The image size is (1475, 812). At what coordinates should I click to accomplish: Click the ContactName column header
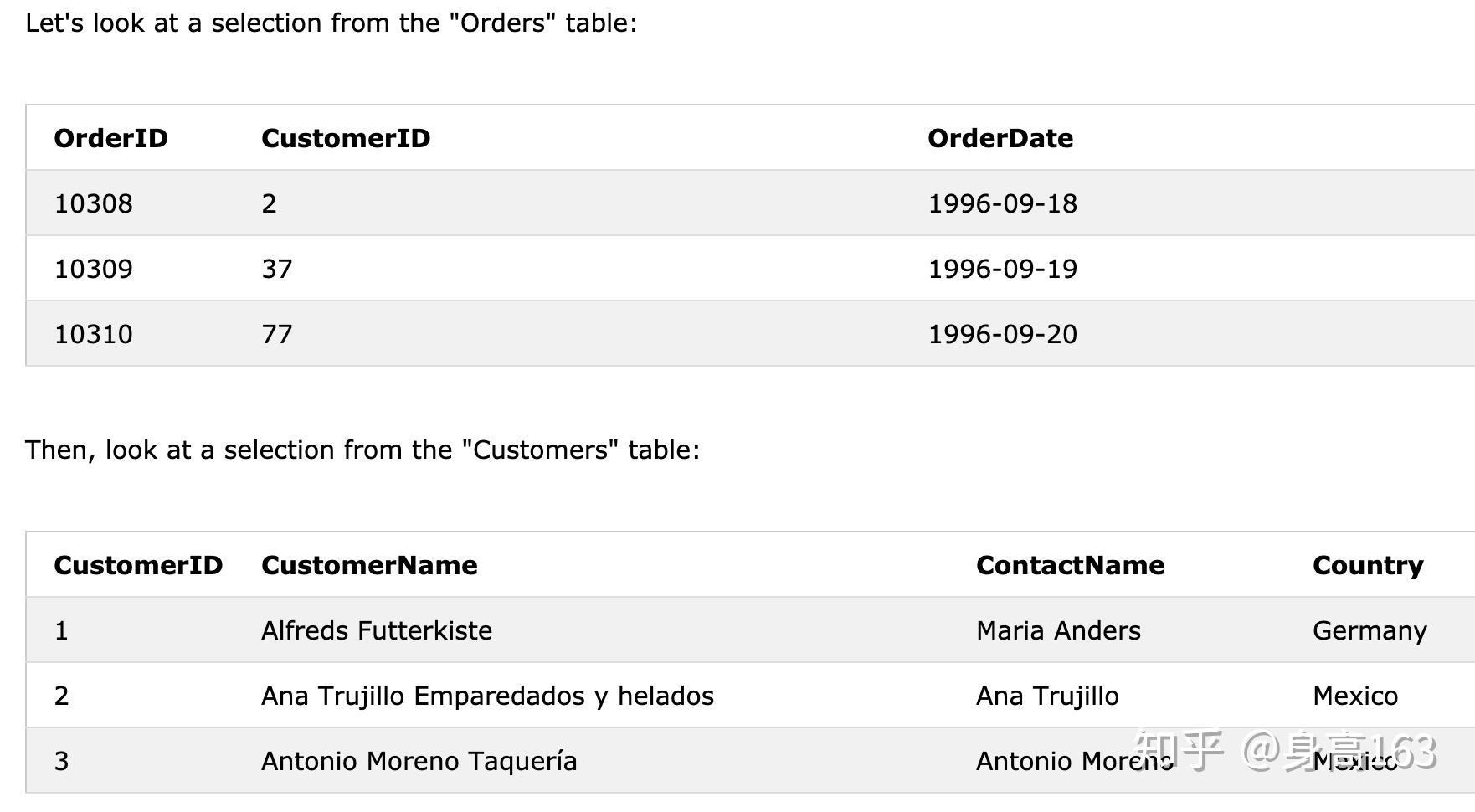pyautogui.click(x=1070, y=565)
